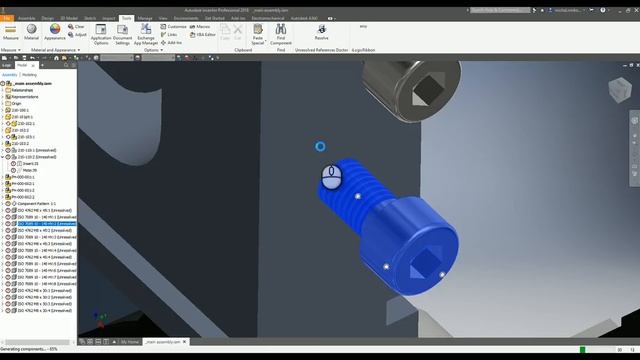
Task: Select ISO 4762 M8 x 30:4 (Unresolved)
Action: [44, 311]
